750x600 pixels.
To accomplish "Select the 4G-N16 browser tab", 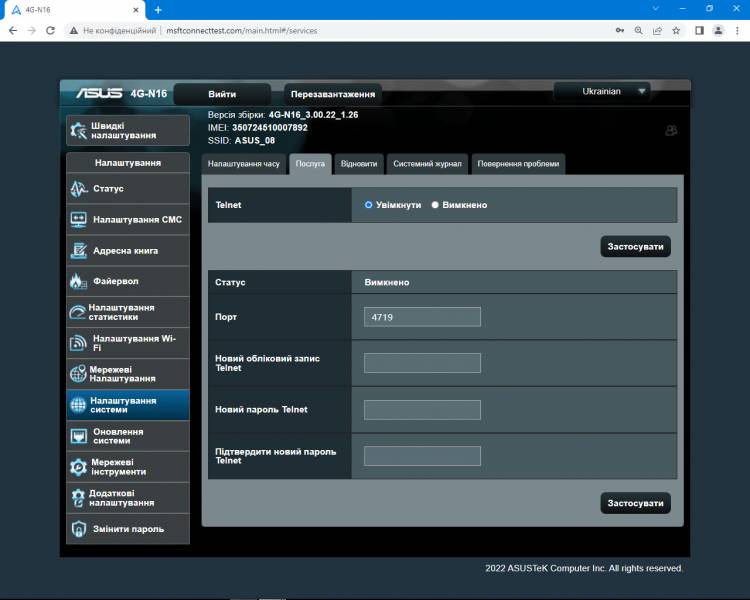I will pos(74,10).
